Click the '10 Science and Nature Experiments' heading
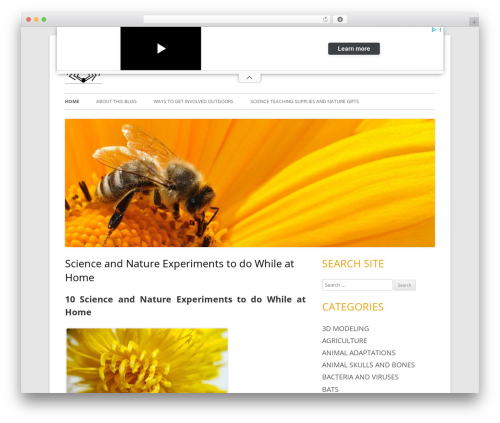Screen dimensions: 500x423 tap(185, 306)
